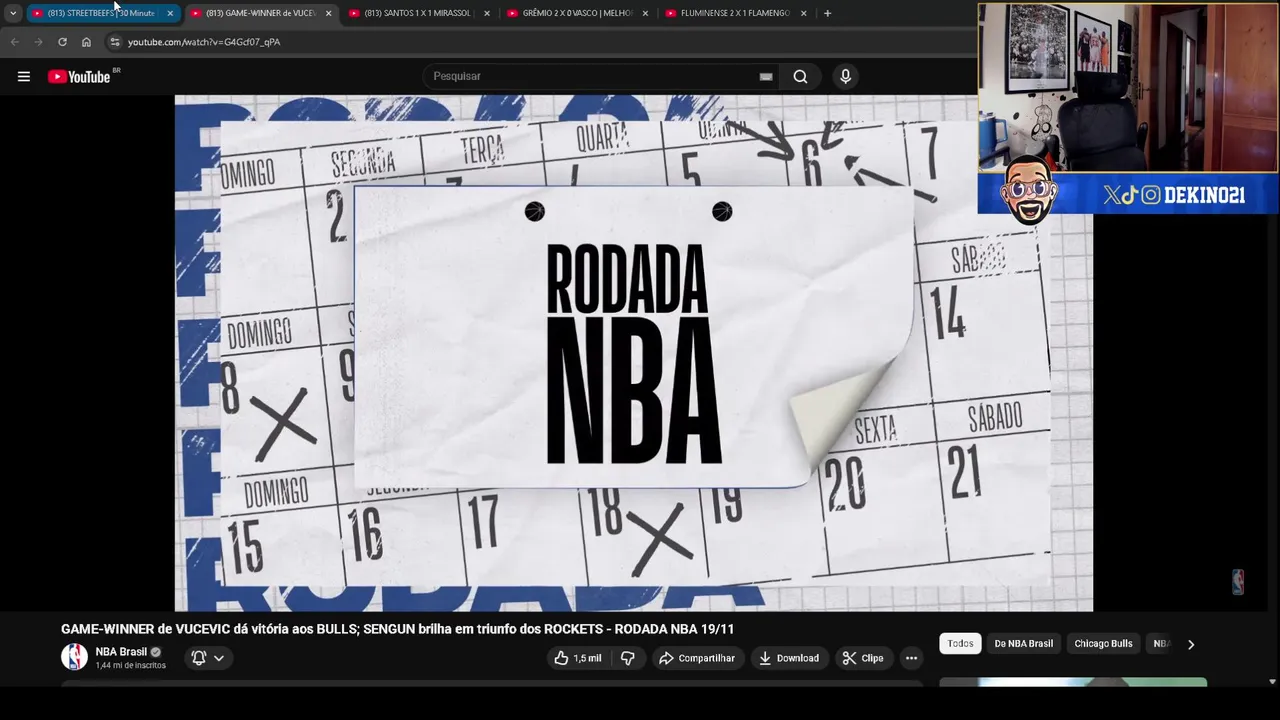The height and width of the screenshot is (720, 1280).
Task: Expand notification options chevron
Action: pyautogui.click(x=219, y=658)
